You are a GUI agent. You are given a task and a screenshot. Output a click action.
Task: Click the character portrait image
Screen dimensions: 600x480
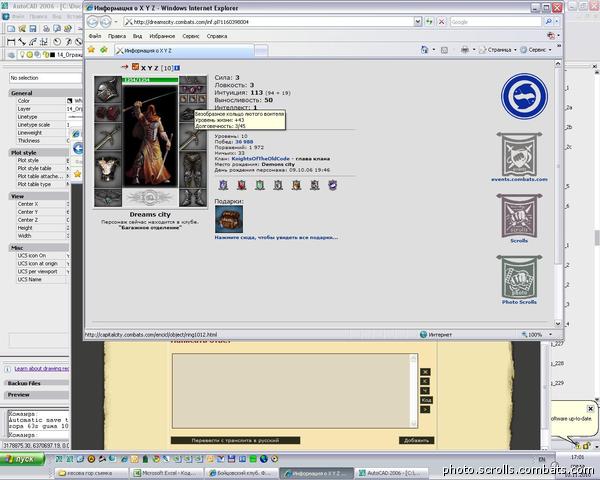pos(150,136)
